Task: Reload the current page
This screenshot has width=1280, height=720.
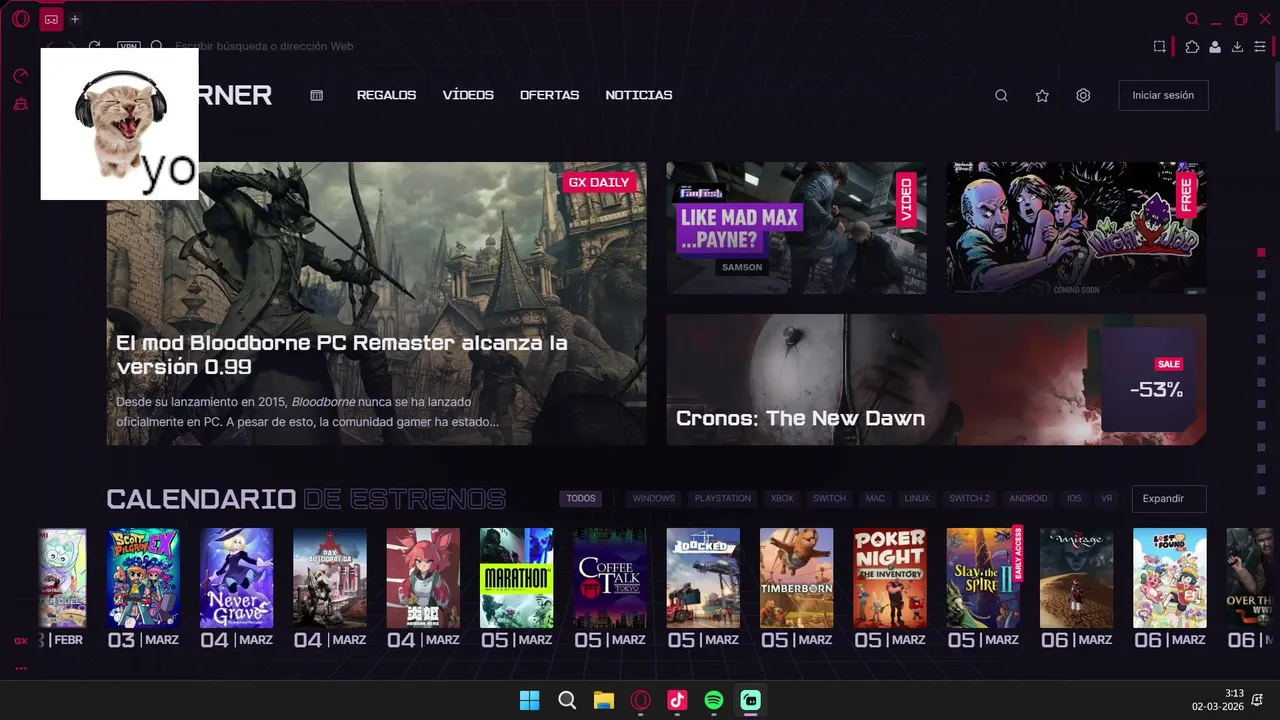Action: (x=95, y=46)
